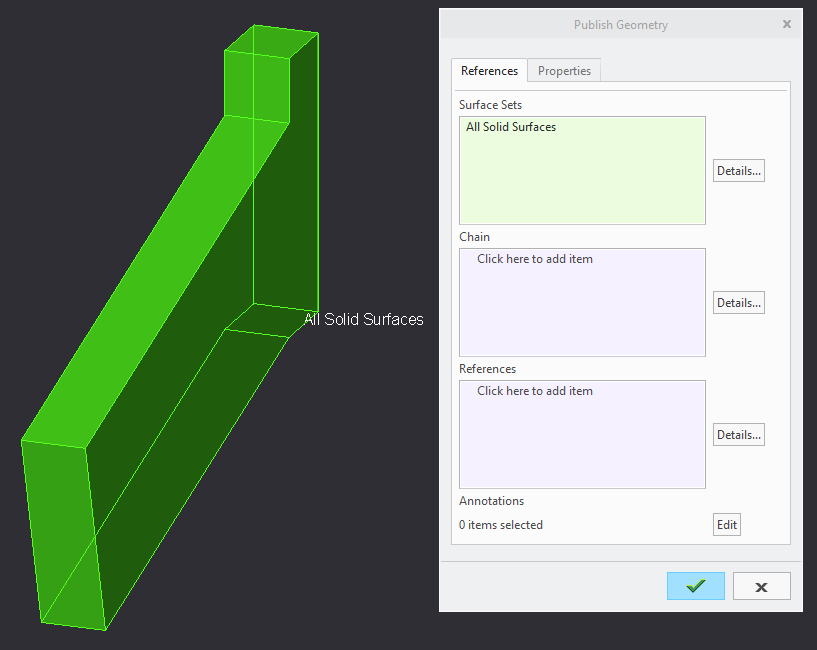Cancel the feature using the X icon button

(x=761, y=586)
